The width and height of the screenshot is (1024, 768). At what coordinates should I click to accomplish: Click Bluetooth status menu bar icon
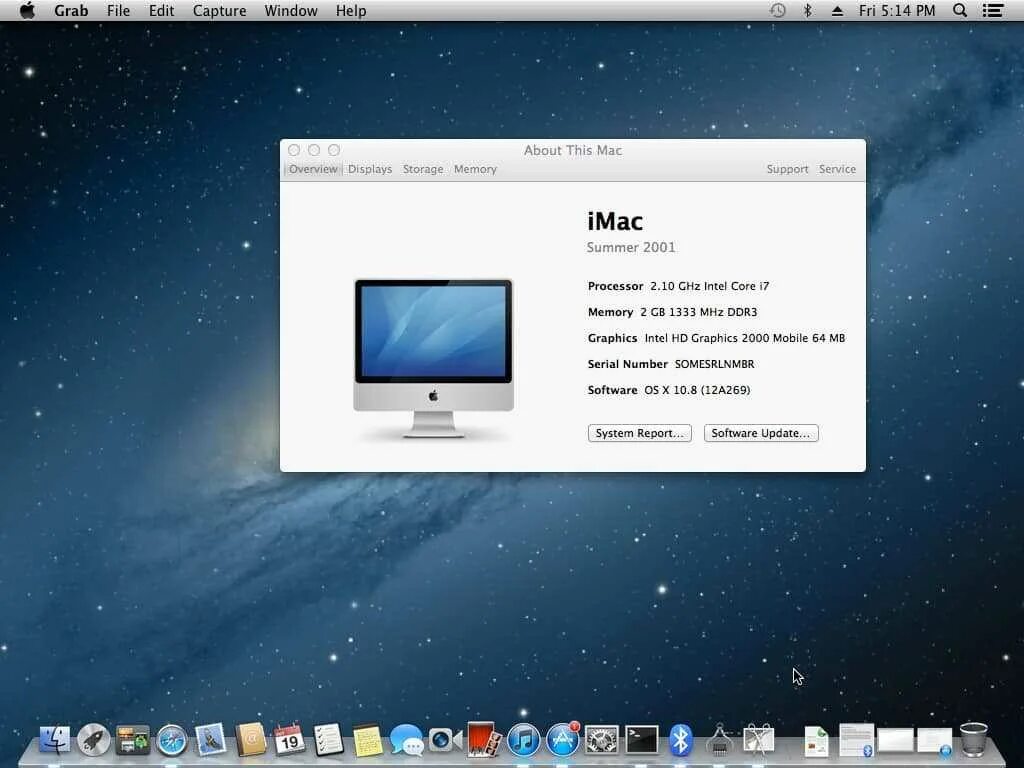tap(807, 10)
